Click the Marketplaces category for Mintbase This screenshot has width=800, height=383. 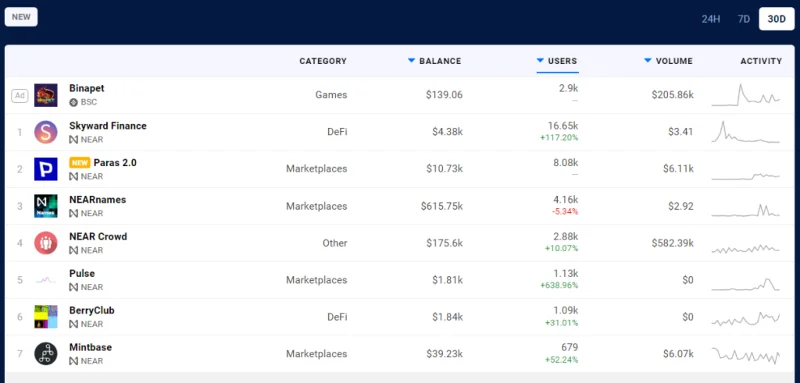pos(316,354)
